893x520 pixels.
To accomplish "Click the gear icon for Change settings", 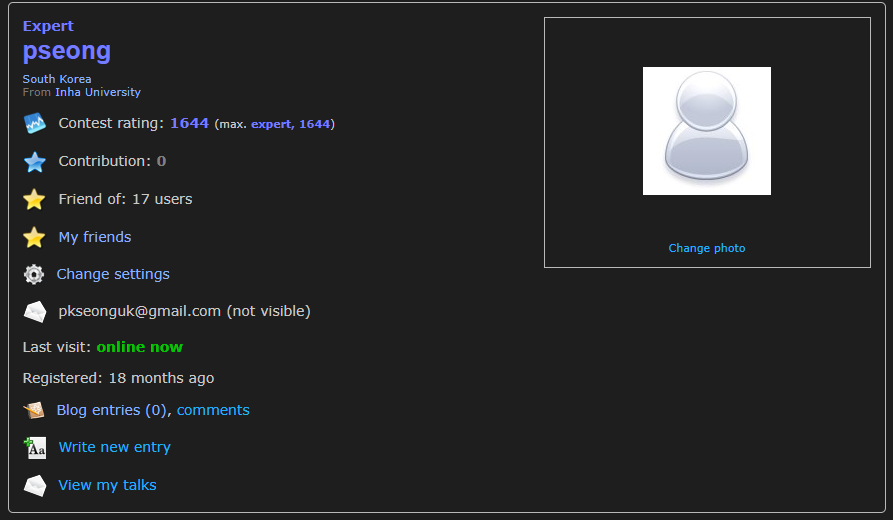I will (x=34, y=275).
